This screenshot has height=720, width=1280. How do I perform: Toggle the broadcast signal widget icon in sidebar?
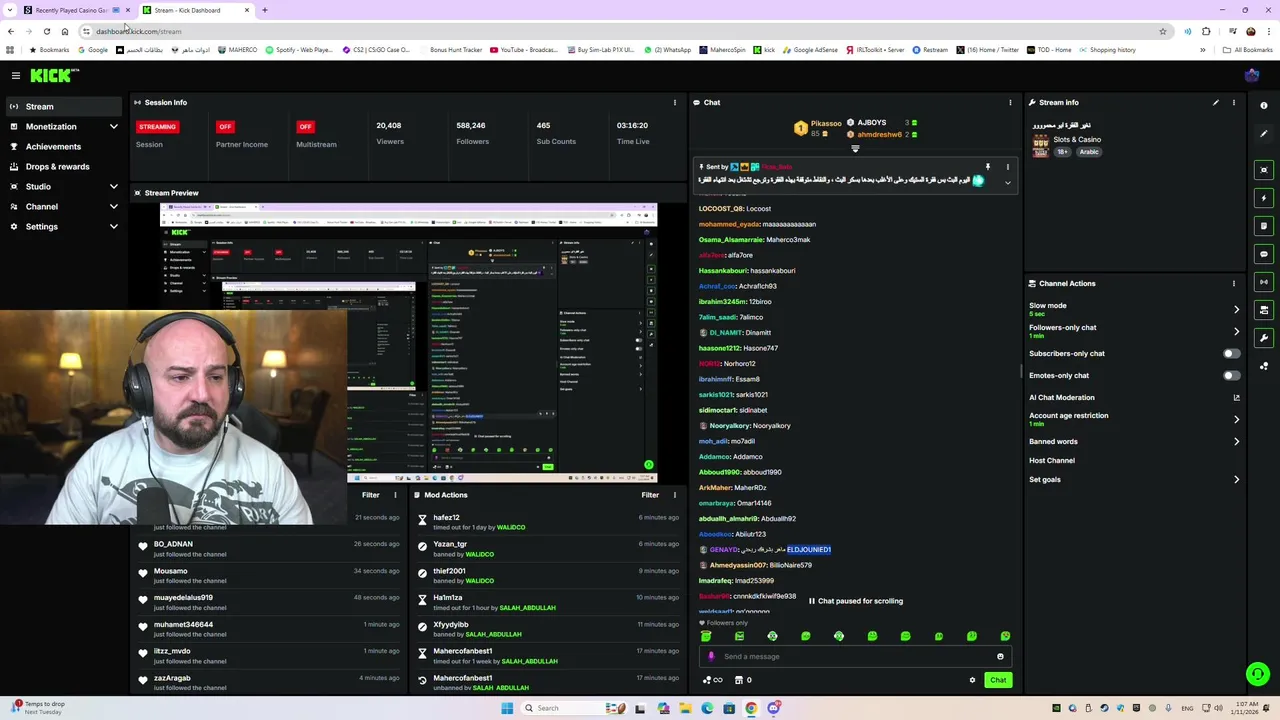click(1264, 282)
